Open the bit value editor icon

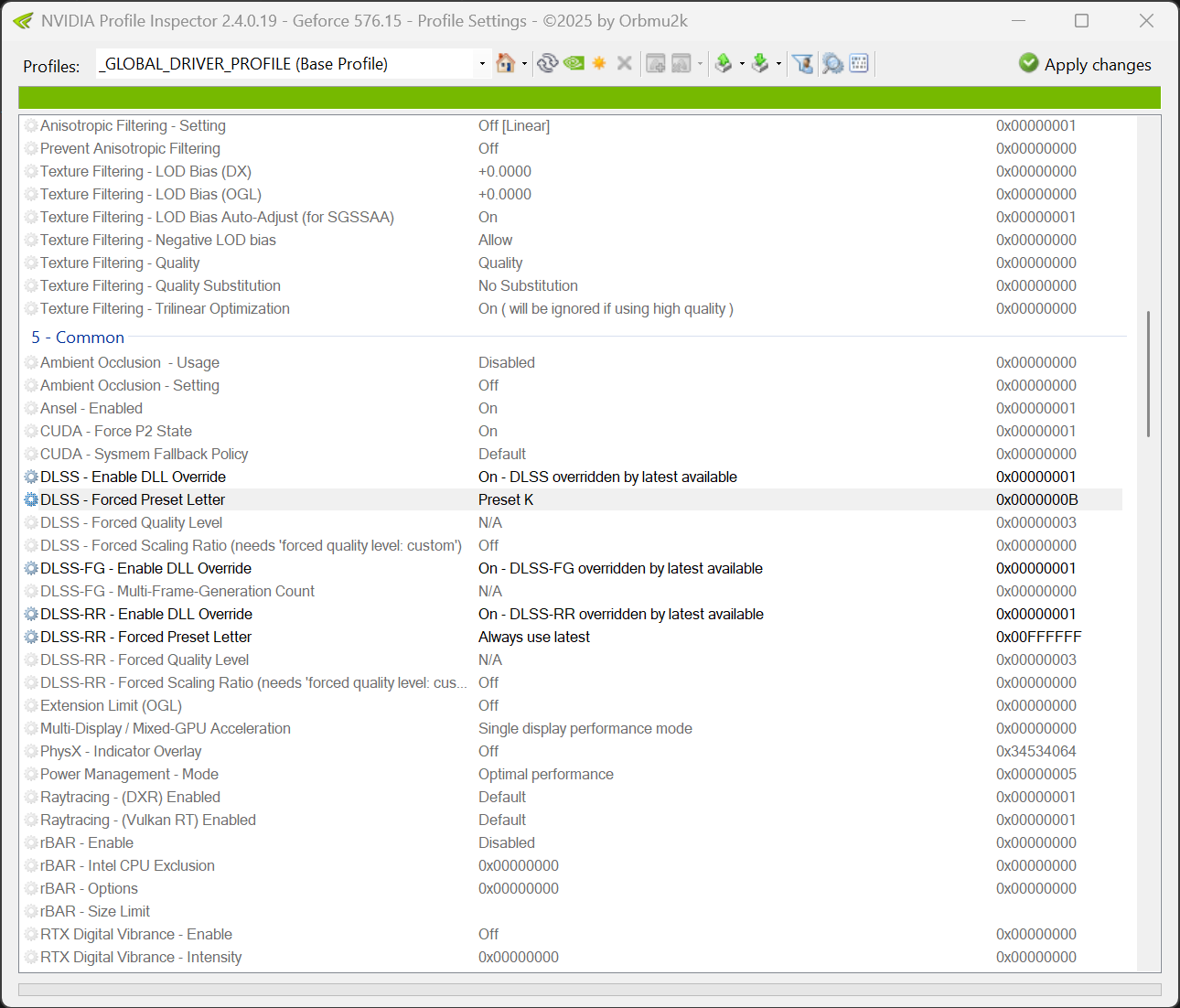click(x=859, y=63)
